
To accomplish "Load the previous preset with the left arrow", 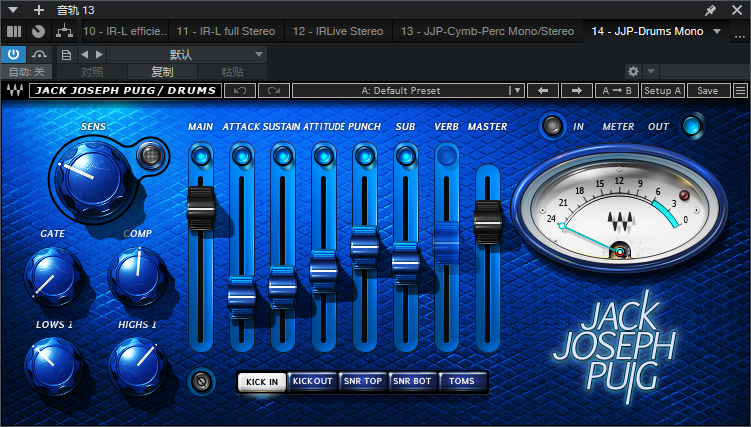I will 543,90.
